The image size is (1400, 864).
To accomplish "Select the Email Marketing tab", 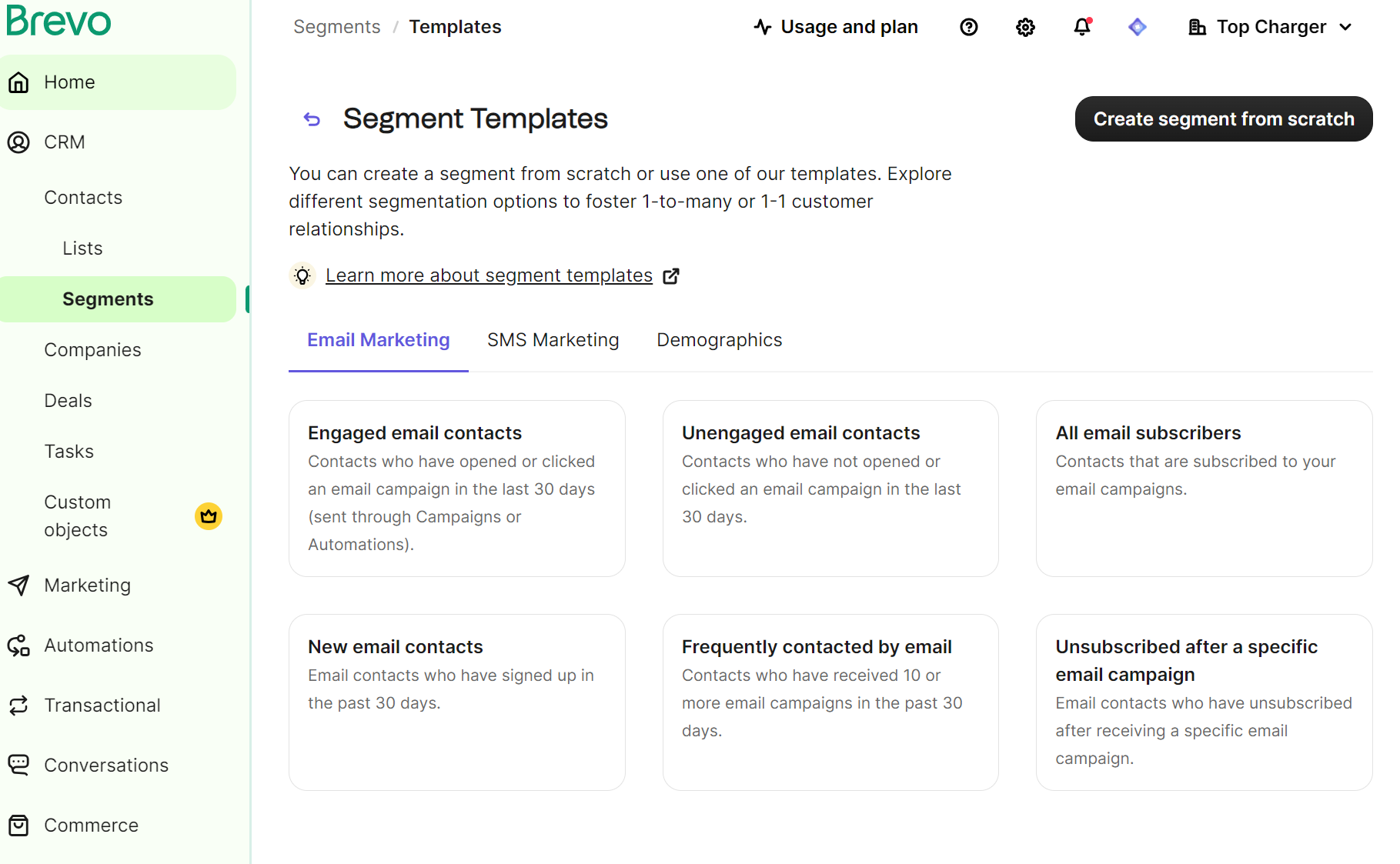I will 378,339.
